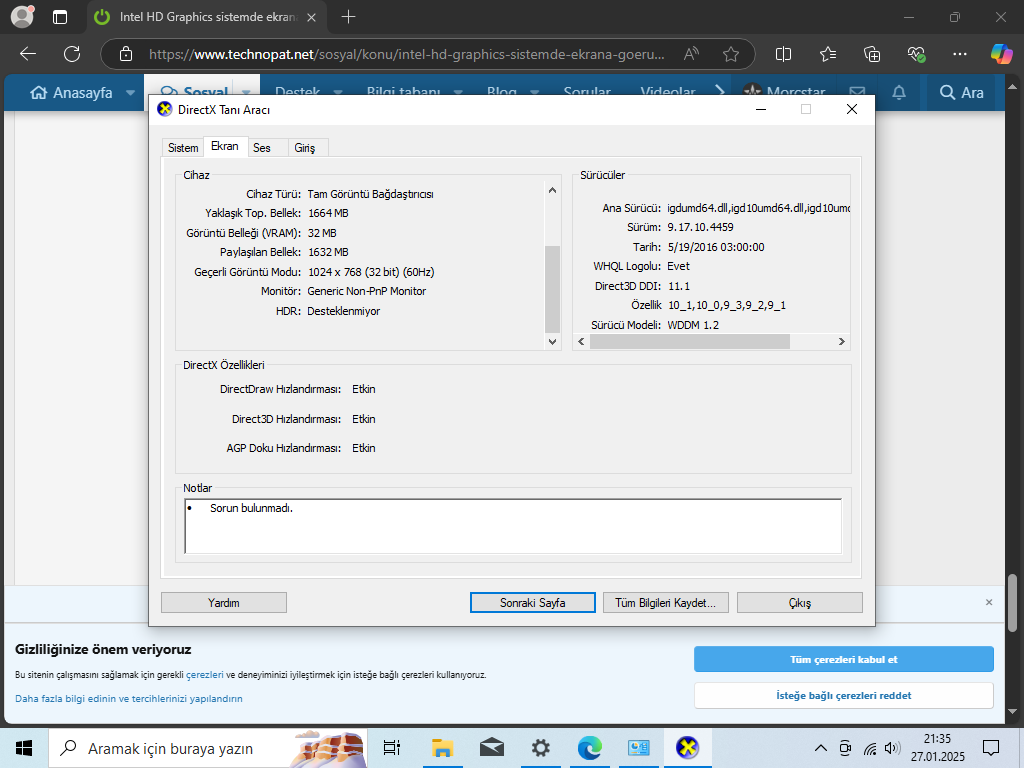1024x768 pixels.
Task: Expand the Anasayfa dropdown arrow
Action: click(130, 93)
